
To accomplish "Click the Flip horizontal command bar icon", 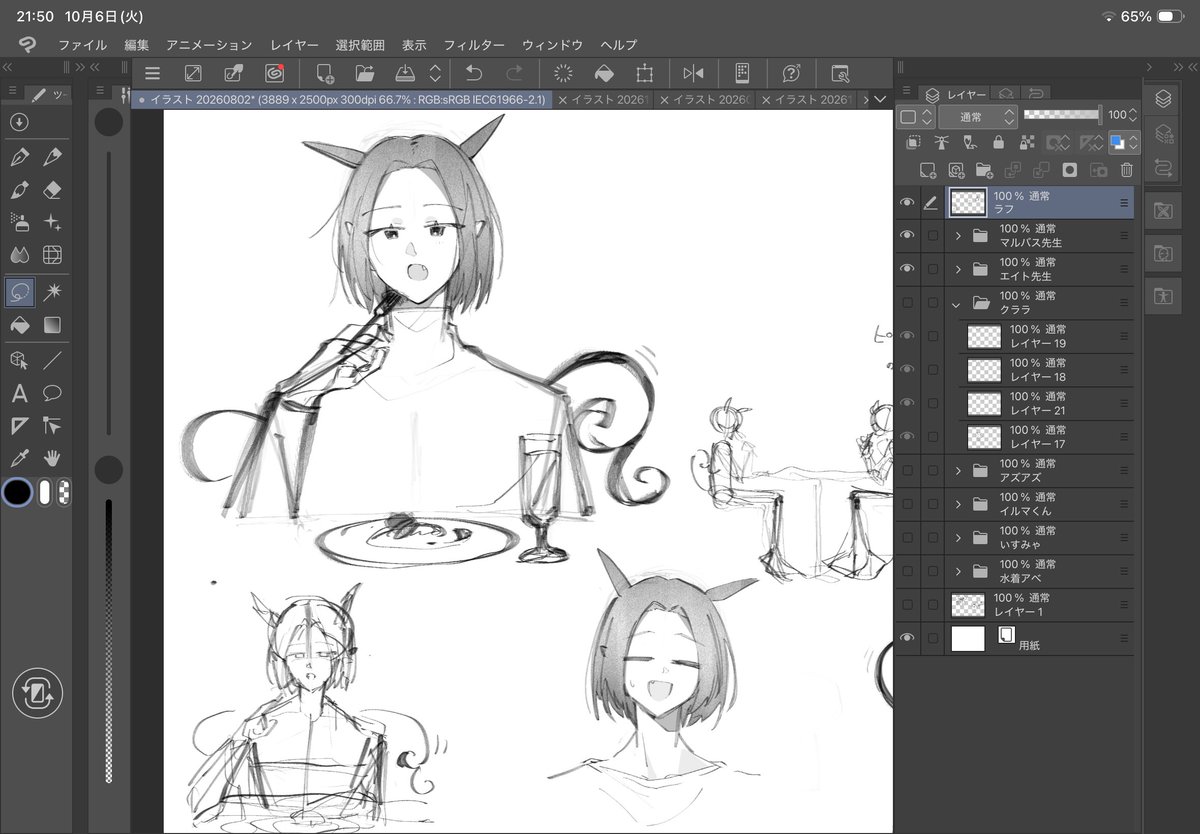I will [x=693, y=73].
